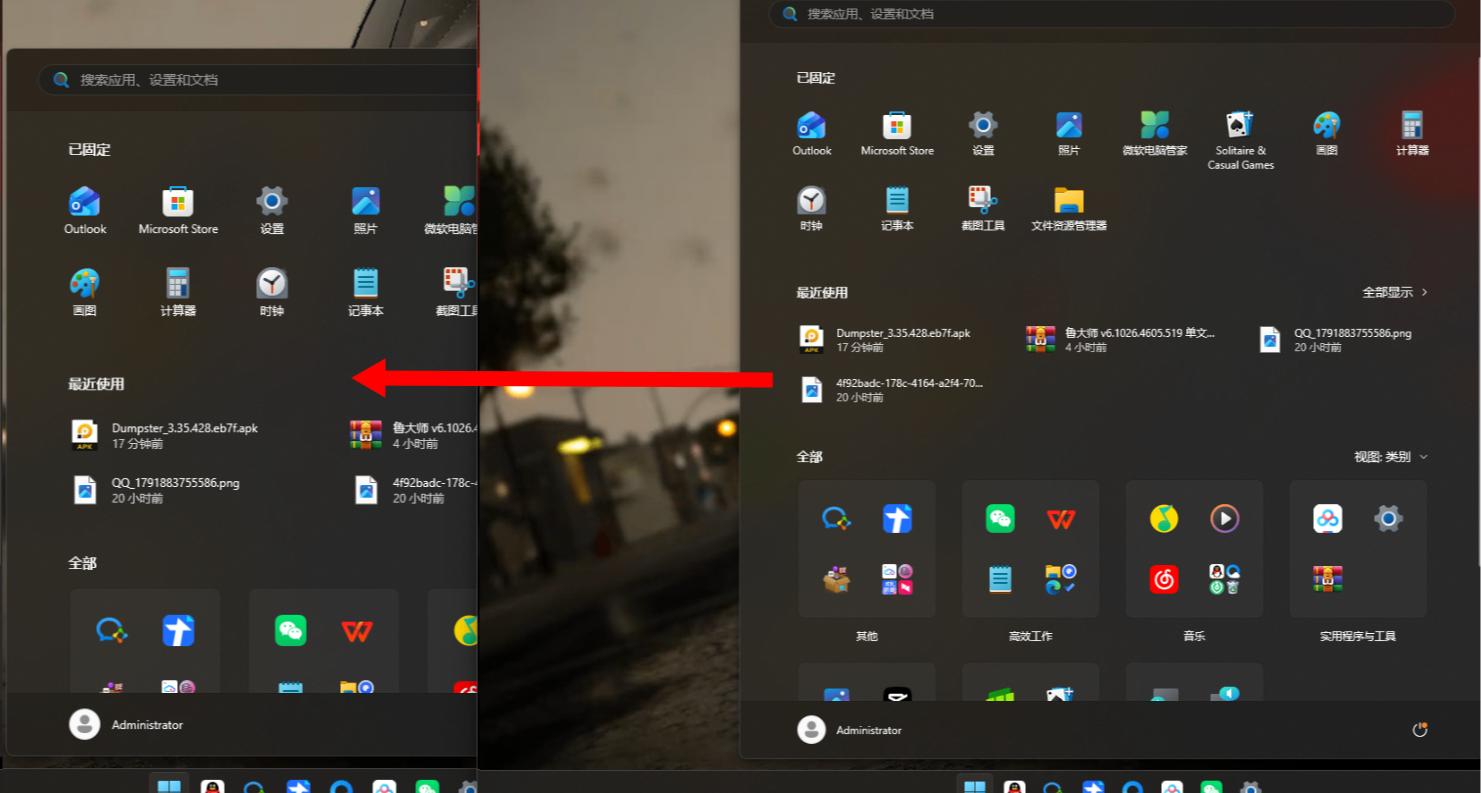Viewport: 1481px width, 793px height.
Task: Open 记事本 in the right Start menu
Action: click(897, 209)
